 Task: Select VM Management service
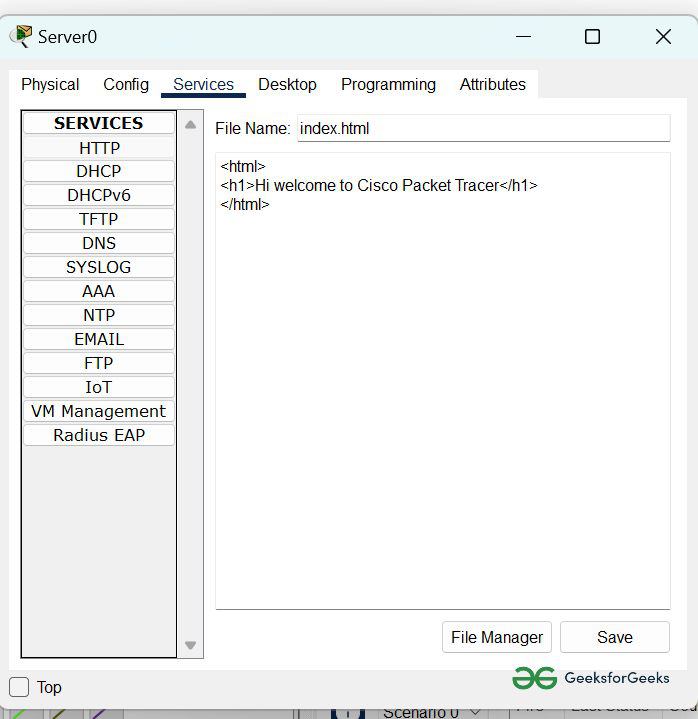(x=99, y=411)
